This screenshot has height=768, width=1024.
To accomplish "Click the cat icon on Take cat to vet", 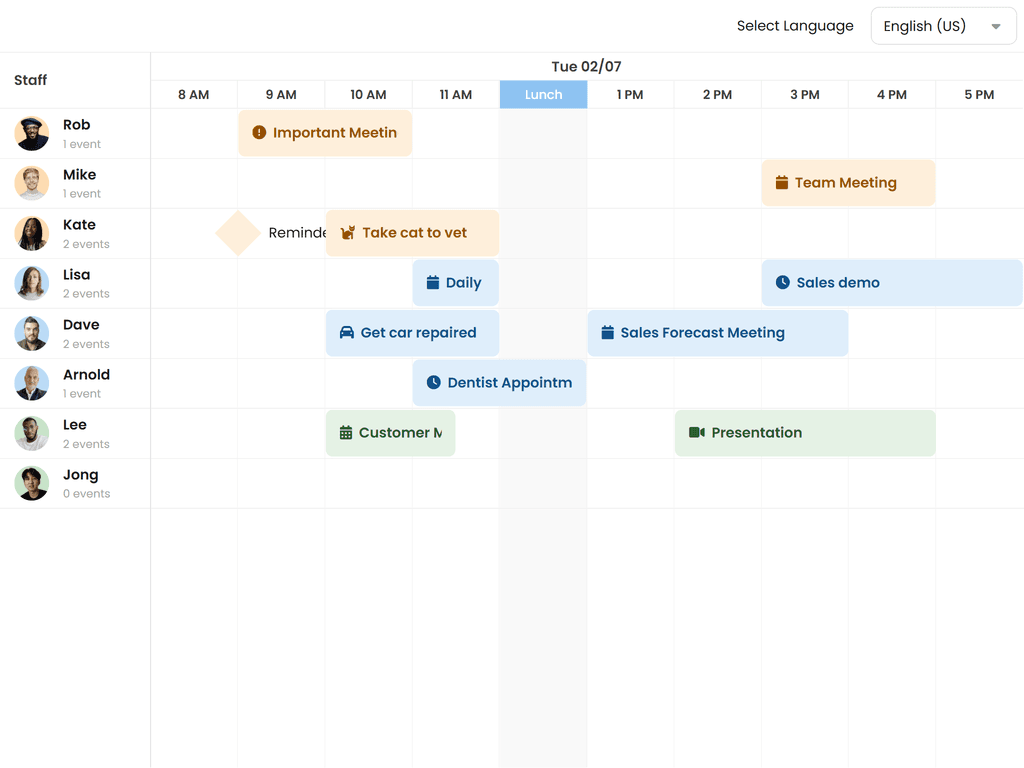I will click(x=348, y=233).
